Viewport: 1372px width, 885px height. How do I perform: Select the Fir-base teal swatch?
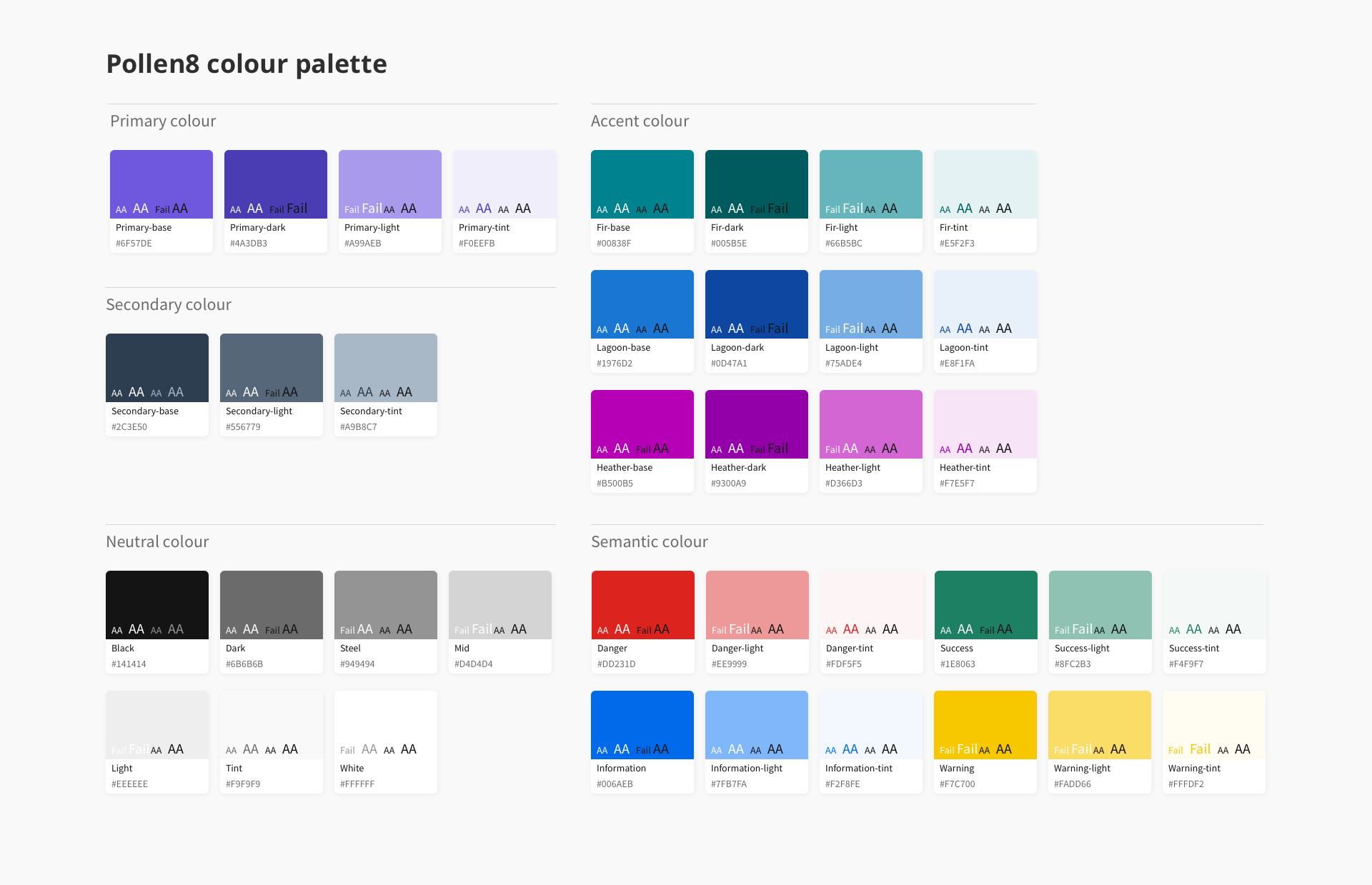tap(642, 184)
